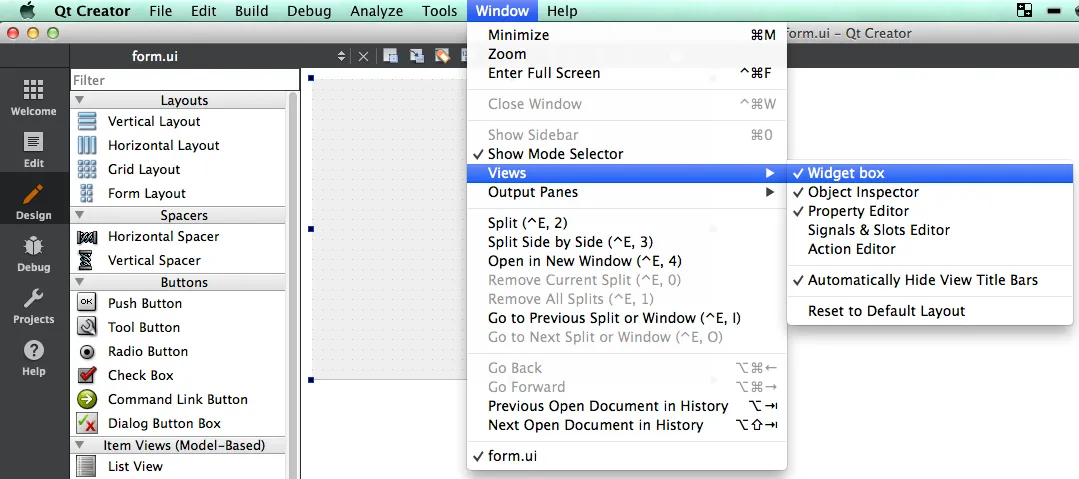Switch to Welcome mode in sidebar
The image size is (1079, 479).
[33, 97]
